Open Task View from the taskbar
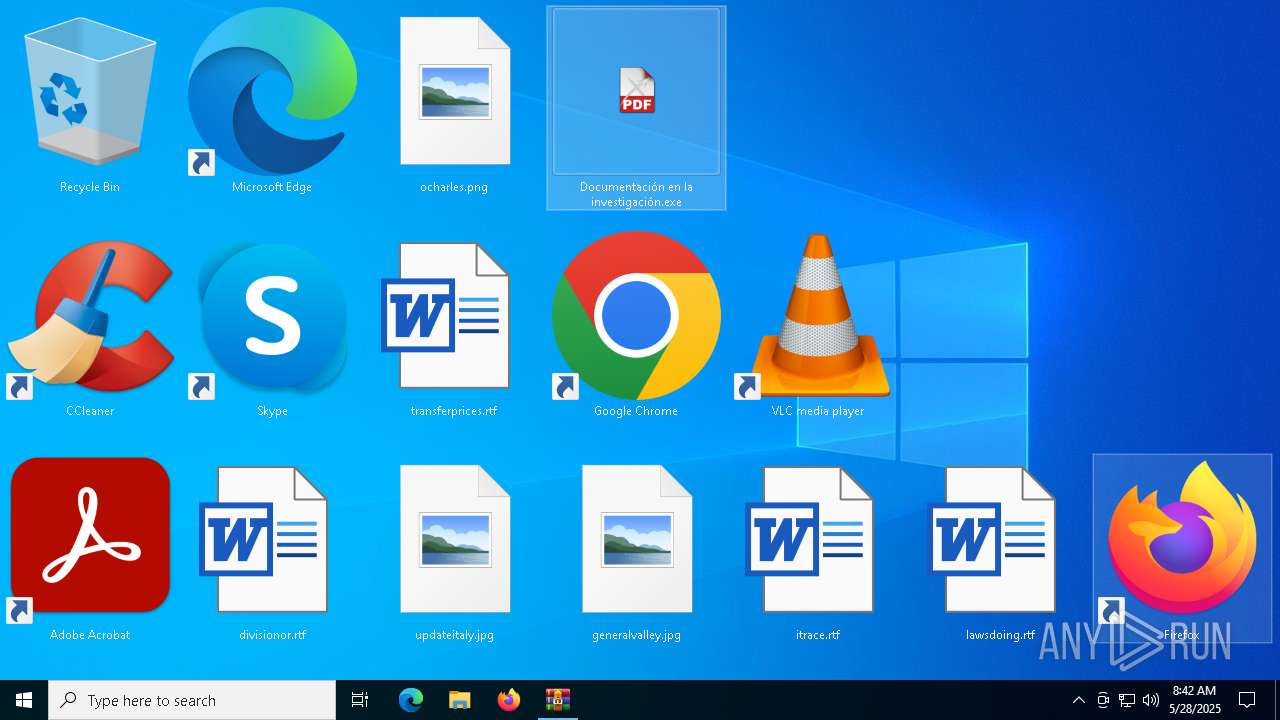1280x720 pixels. [x=360, y=700]
